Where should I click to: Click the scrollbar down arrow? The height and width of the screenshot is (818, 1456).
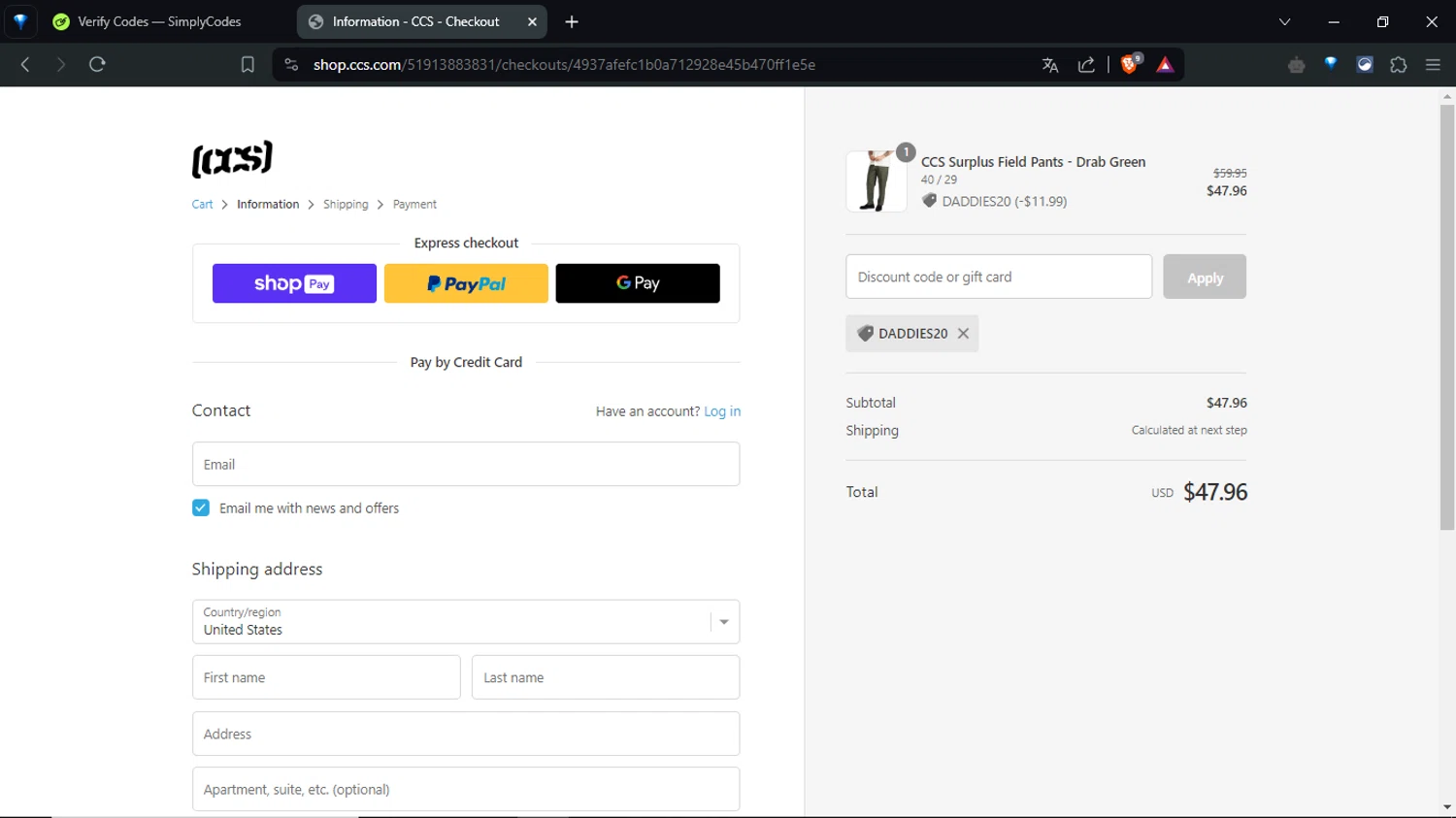[1447, 807]
